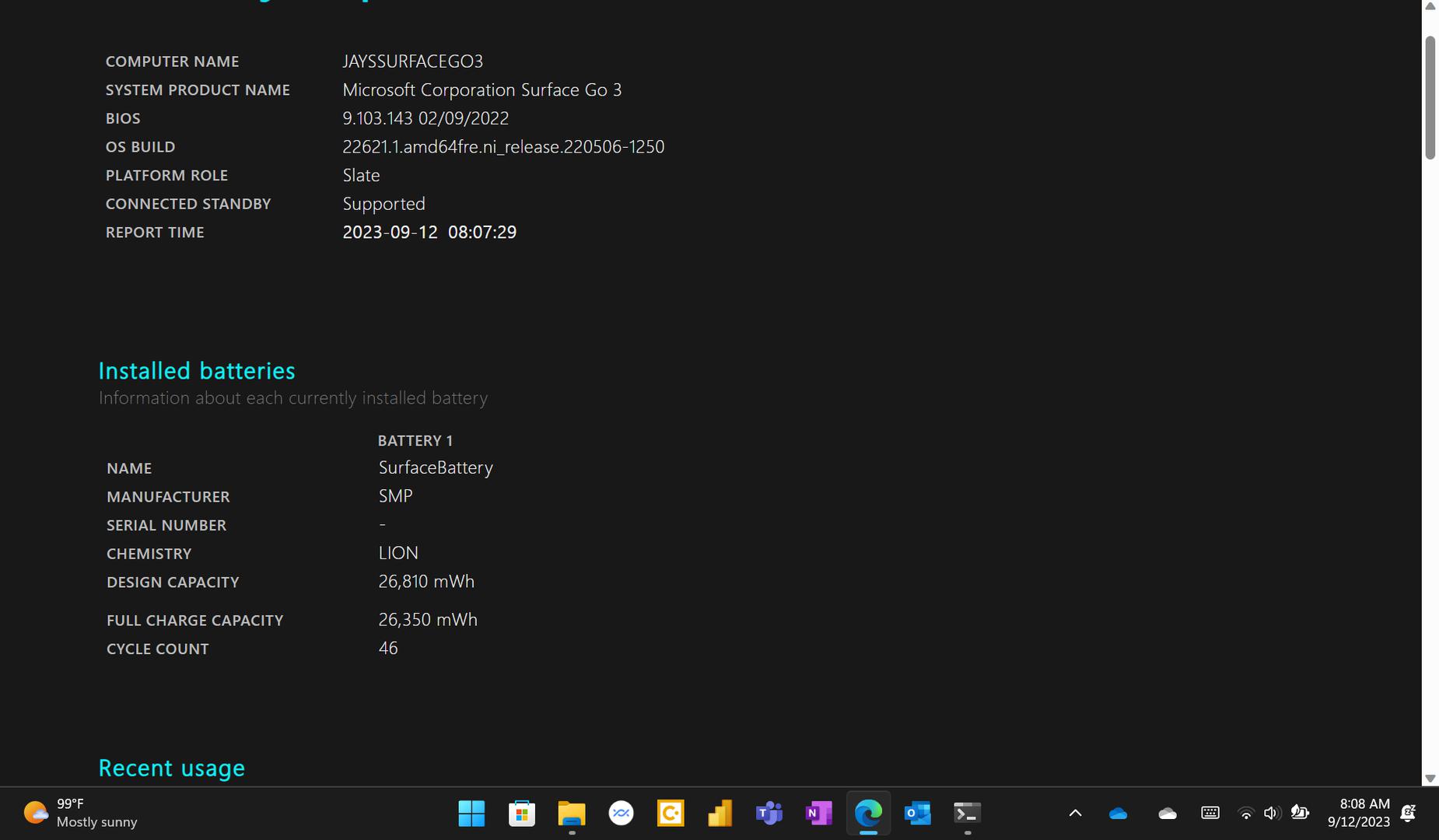Open the weather widget showing 99°F
The height and width of the screenshot is (840, 1439).
click(x=81, y=814)
